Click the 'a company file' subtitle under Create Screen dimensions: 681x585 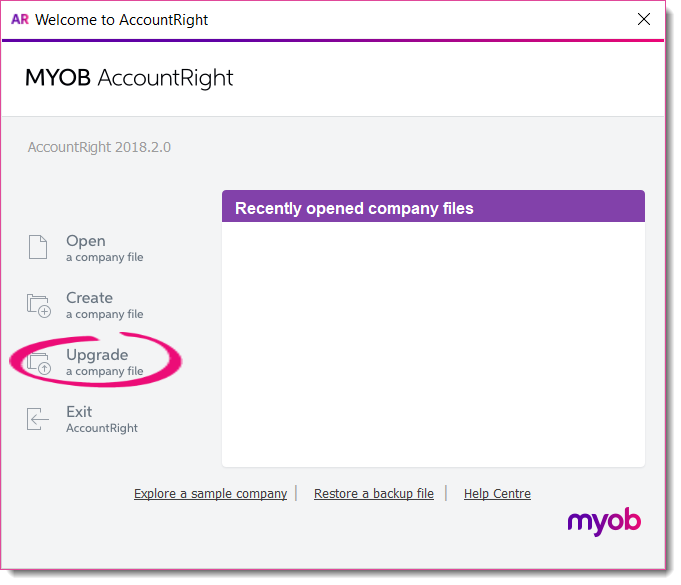(105, 314)
